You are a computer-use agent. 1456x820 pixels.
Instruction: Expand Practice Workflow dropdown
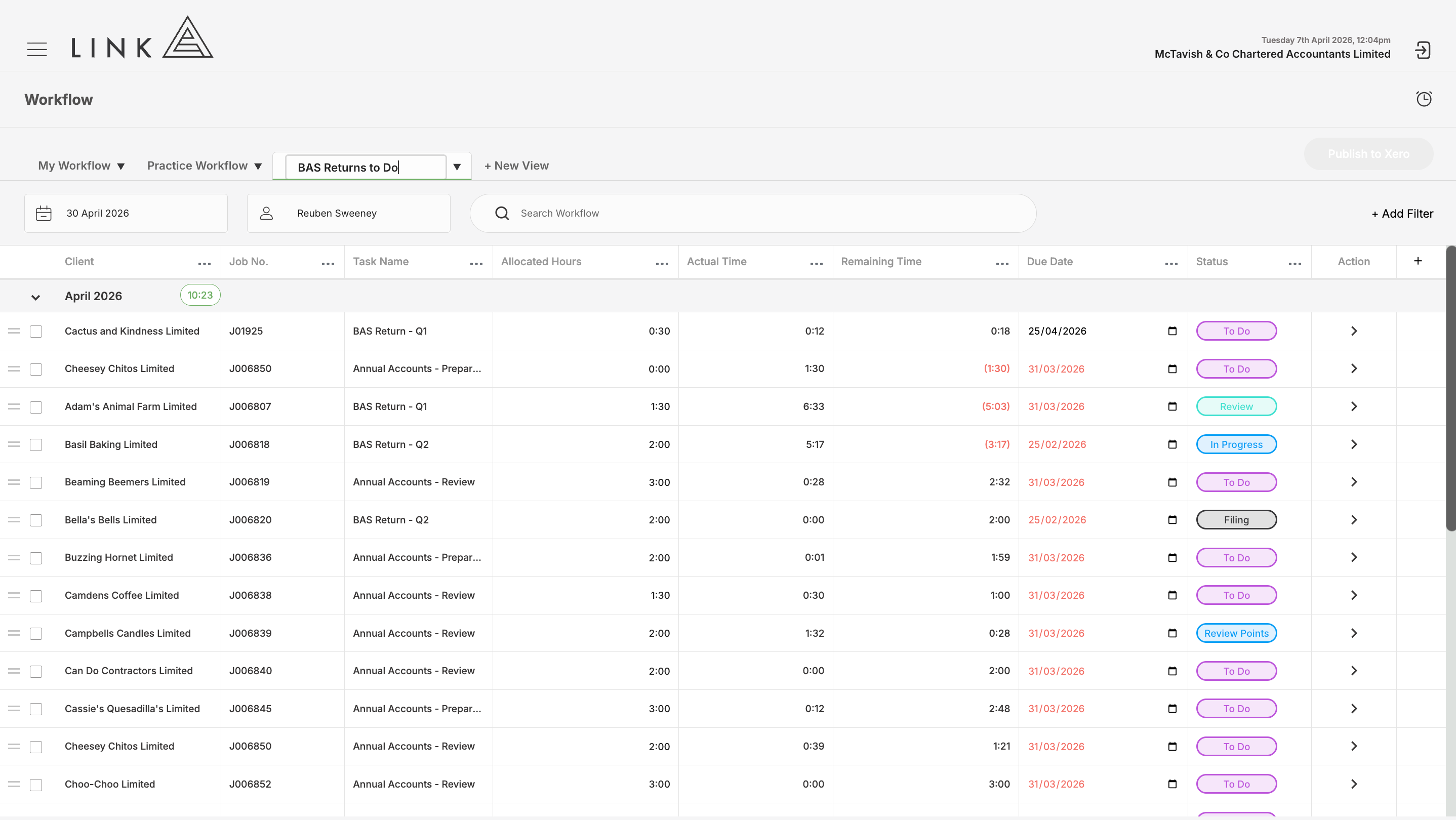[x=205, y=166]
